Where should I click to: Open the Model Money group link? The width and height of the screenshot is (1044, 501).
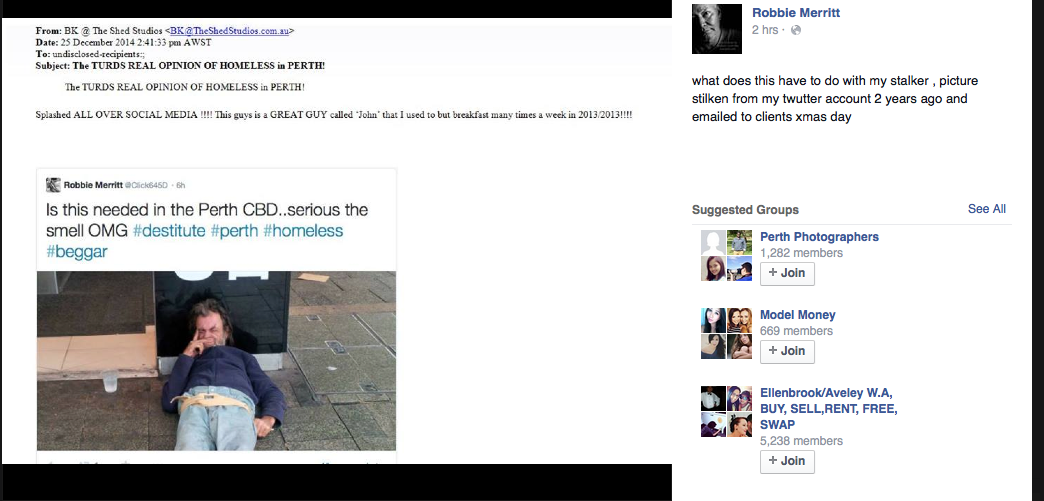(x=798, y=314)
